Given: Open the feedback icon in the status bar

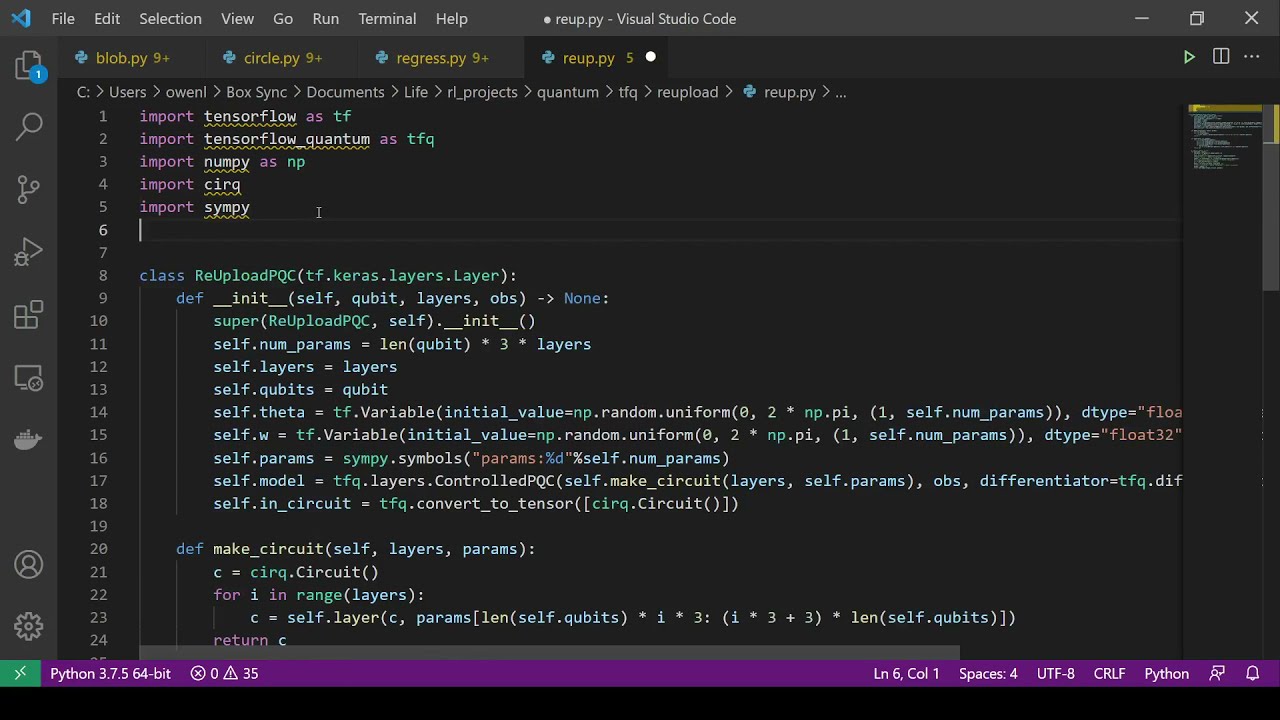Looking at the screenshot, I should [1217, 674].
